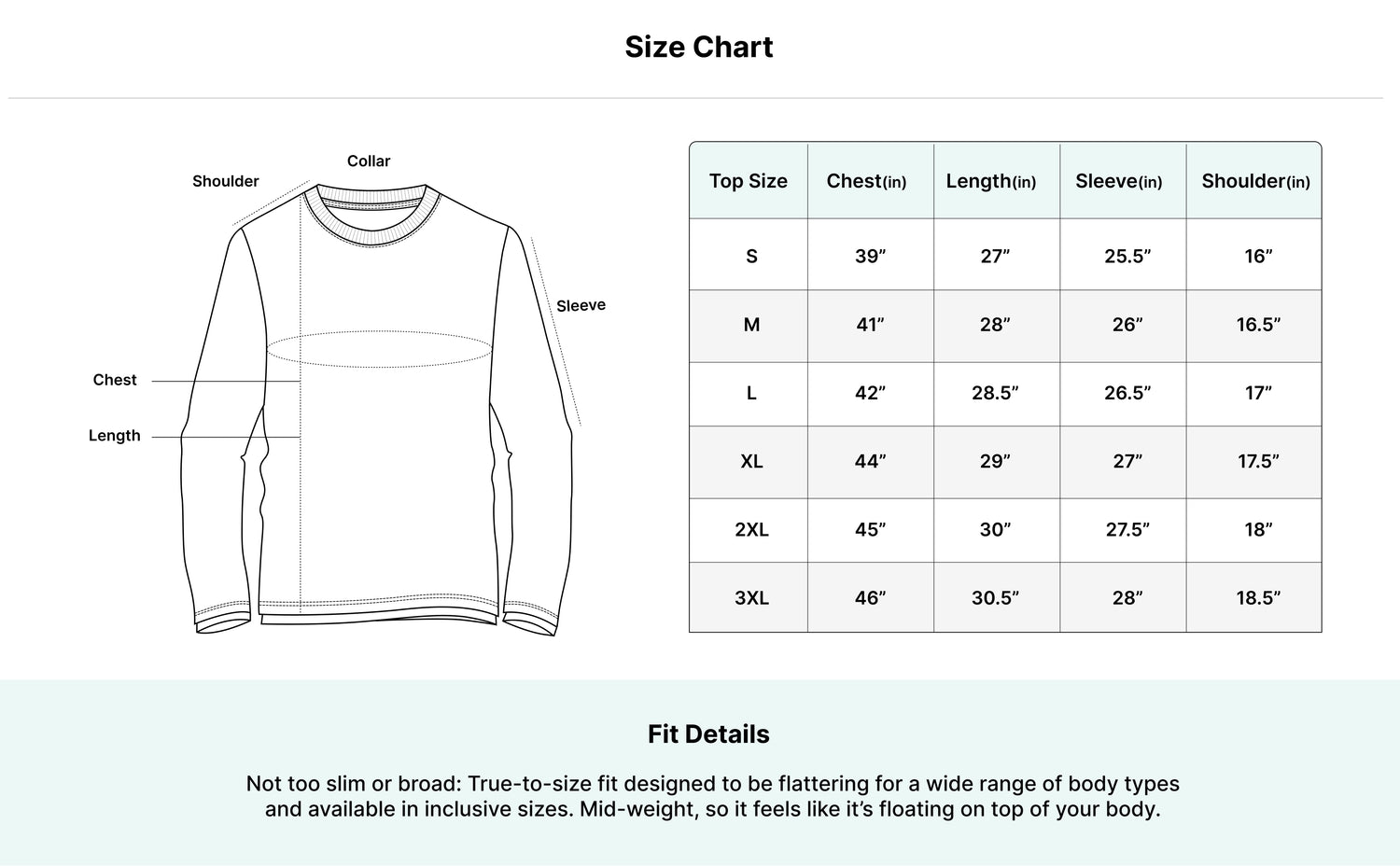Image resolution: width=1400 pixels, height=866 pixels.
Task: Click the Size Chart heading
Action: coord(699,47)
